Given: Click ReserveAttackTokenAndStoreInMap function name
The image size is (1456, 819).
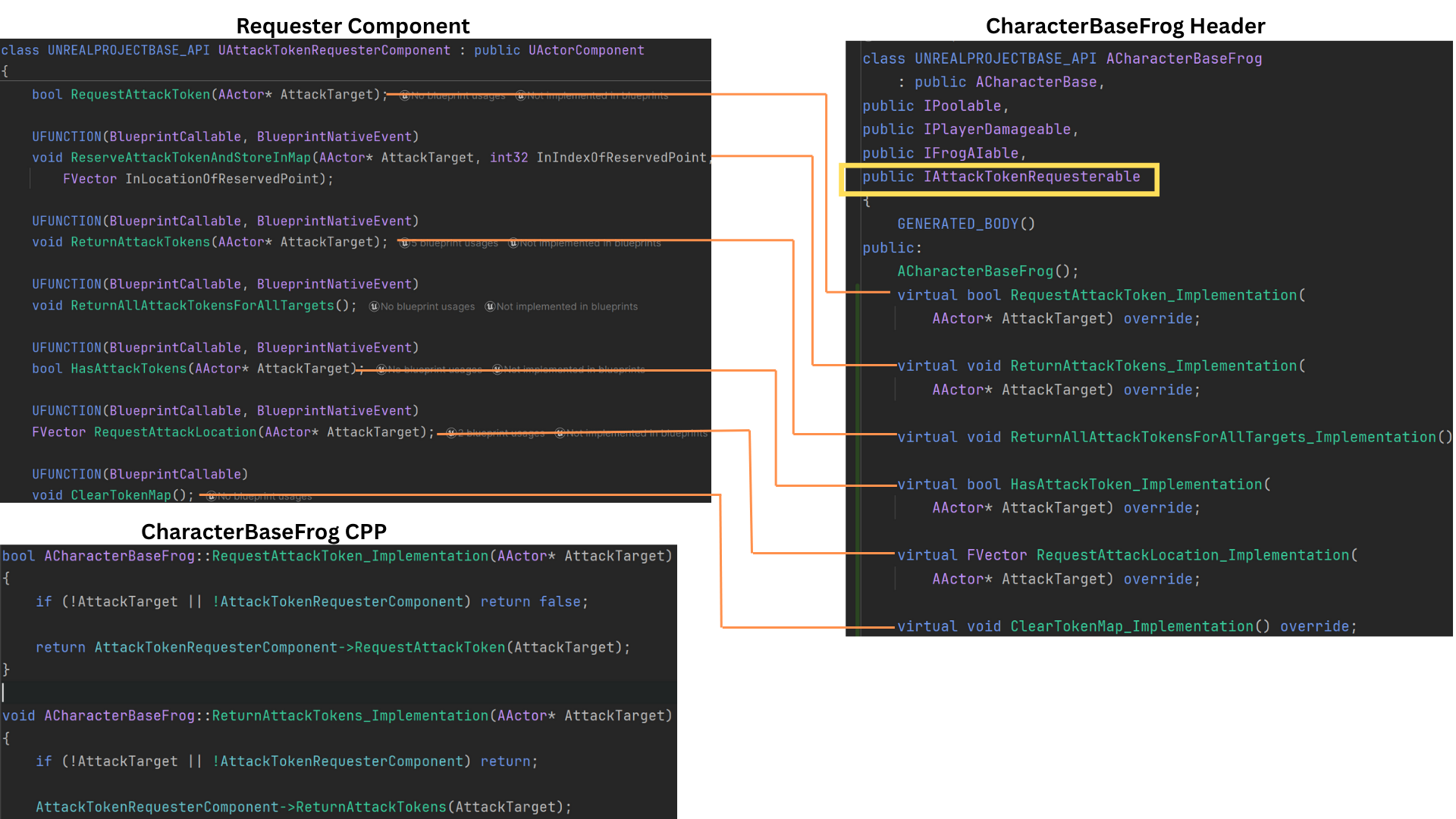Looking at the screenshot, I should point(190,158).
